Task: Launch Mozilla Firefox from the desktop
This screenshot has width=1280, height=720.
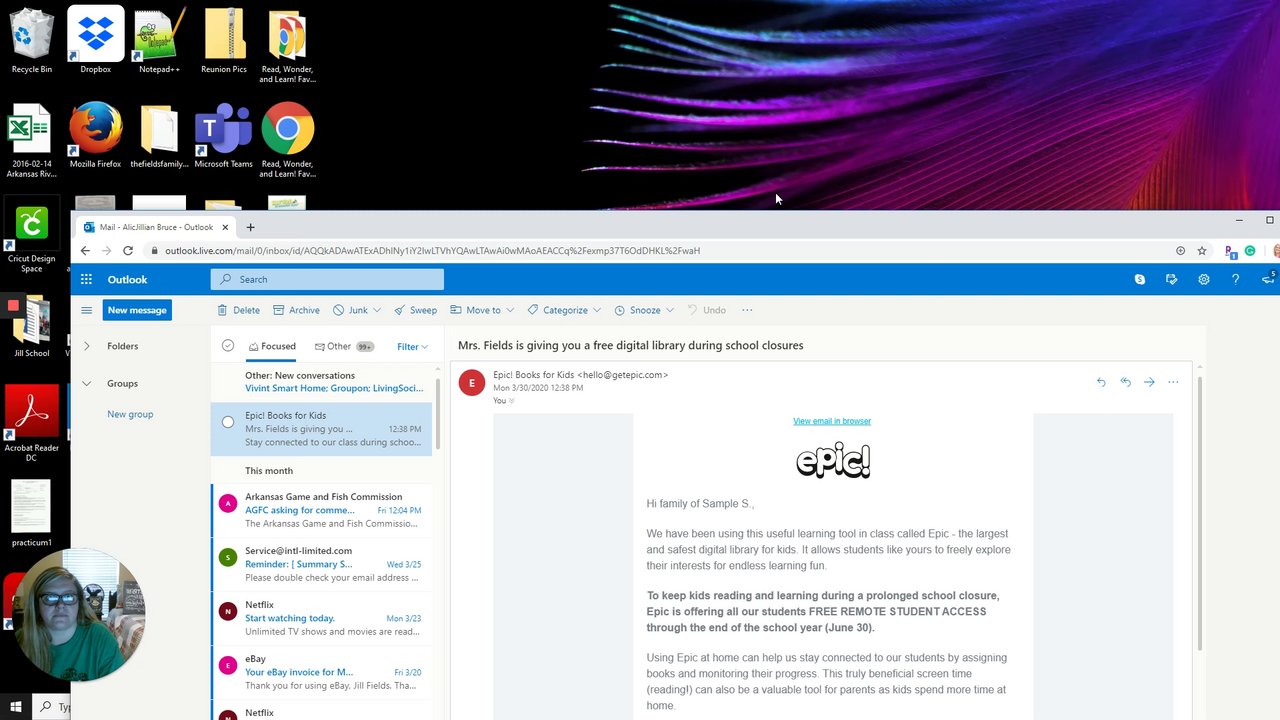Action: point(96,135)
